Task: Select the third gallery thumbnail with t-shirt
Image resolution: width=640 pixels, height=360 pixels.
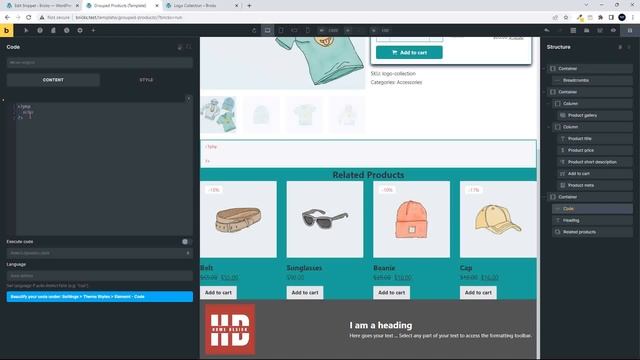Action: tap(305, 114)
